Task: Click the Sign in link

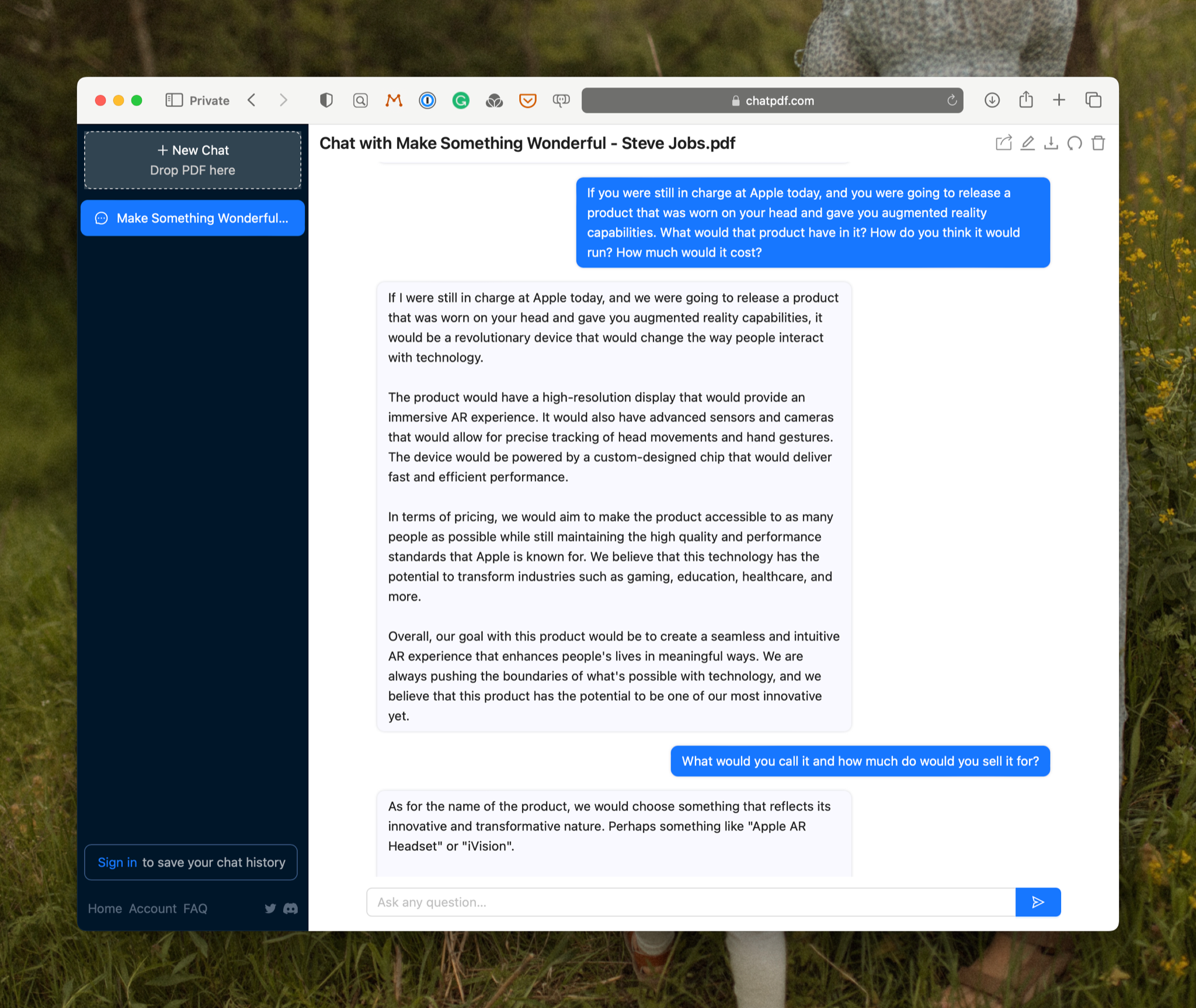Action: [117, 862]
